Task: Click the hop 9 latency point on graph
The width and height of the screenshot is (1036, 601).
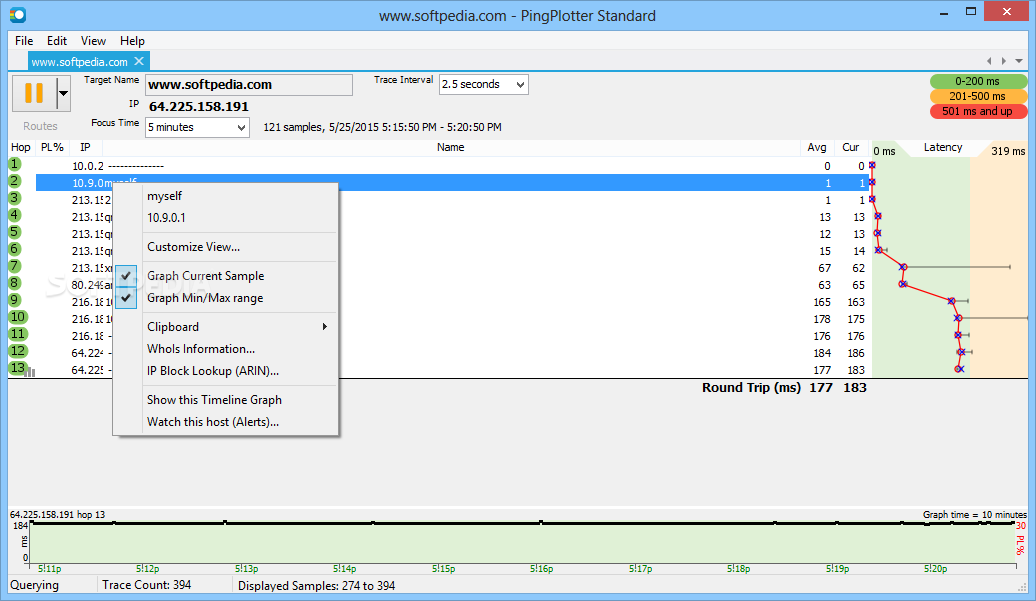Action: point(951,301)
